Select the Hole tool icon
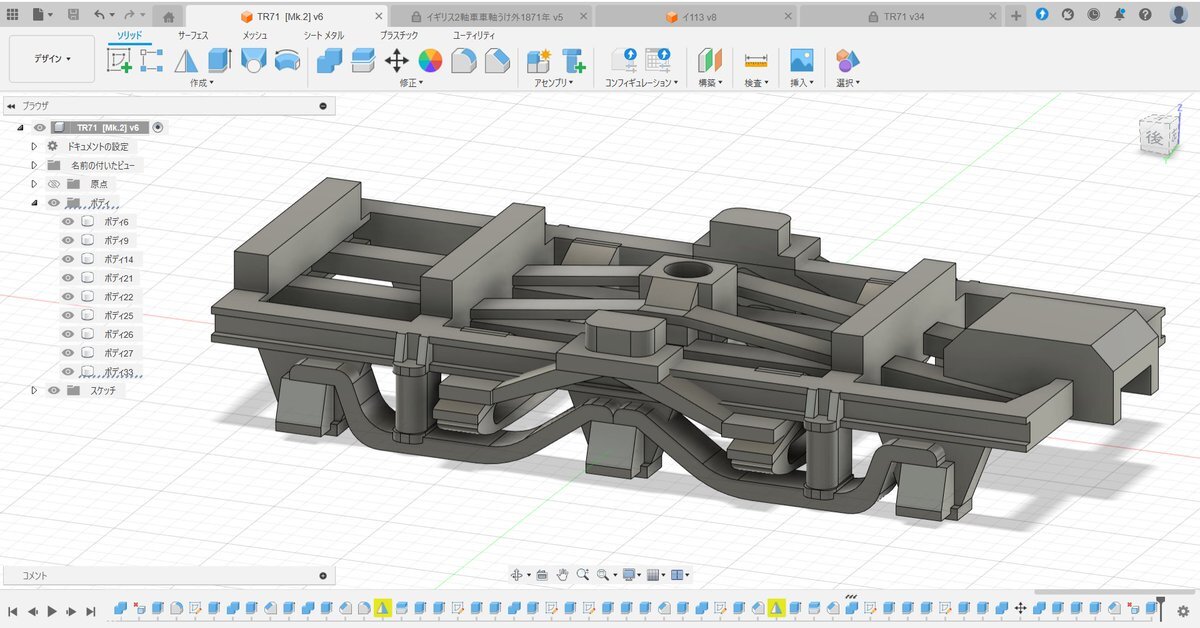The height and width of the screenshot is (628, 1200). pyautogui.click(x=252, y=60)
